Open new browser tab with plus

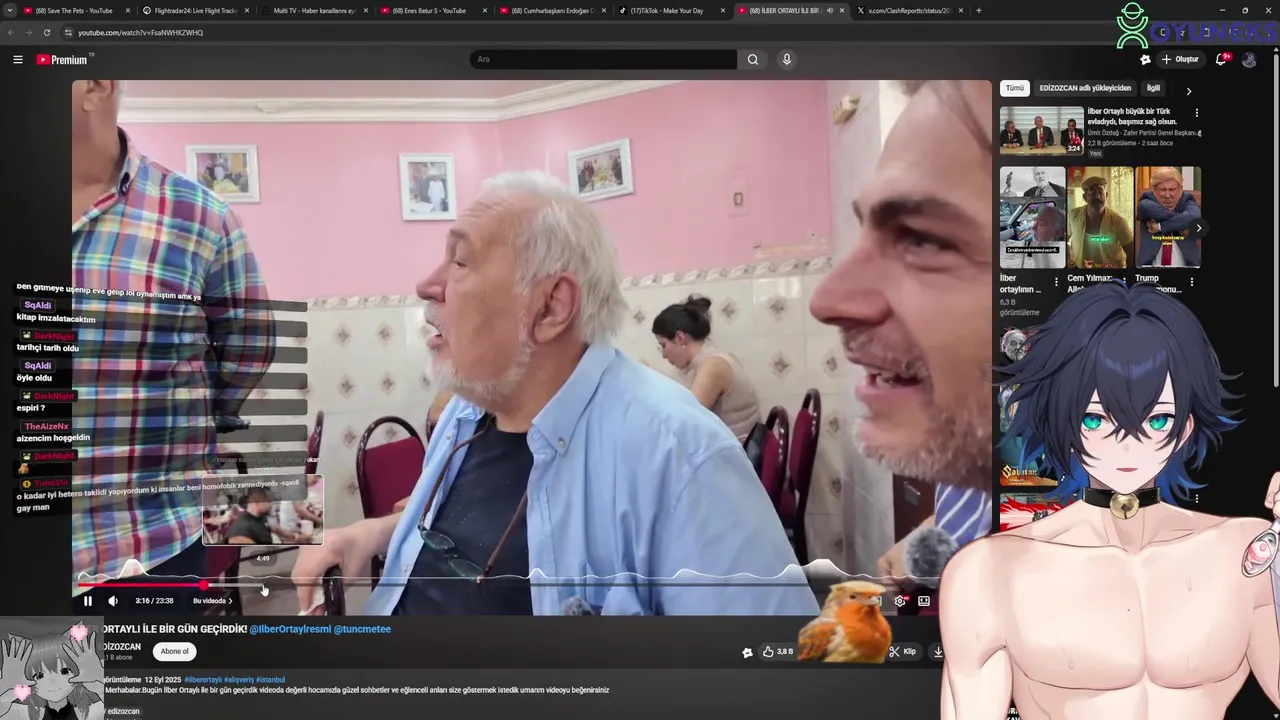coord(978,11)
